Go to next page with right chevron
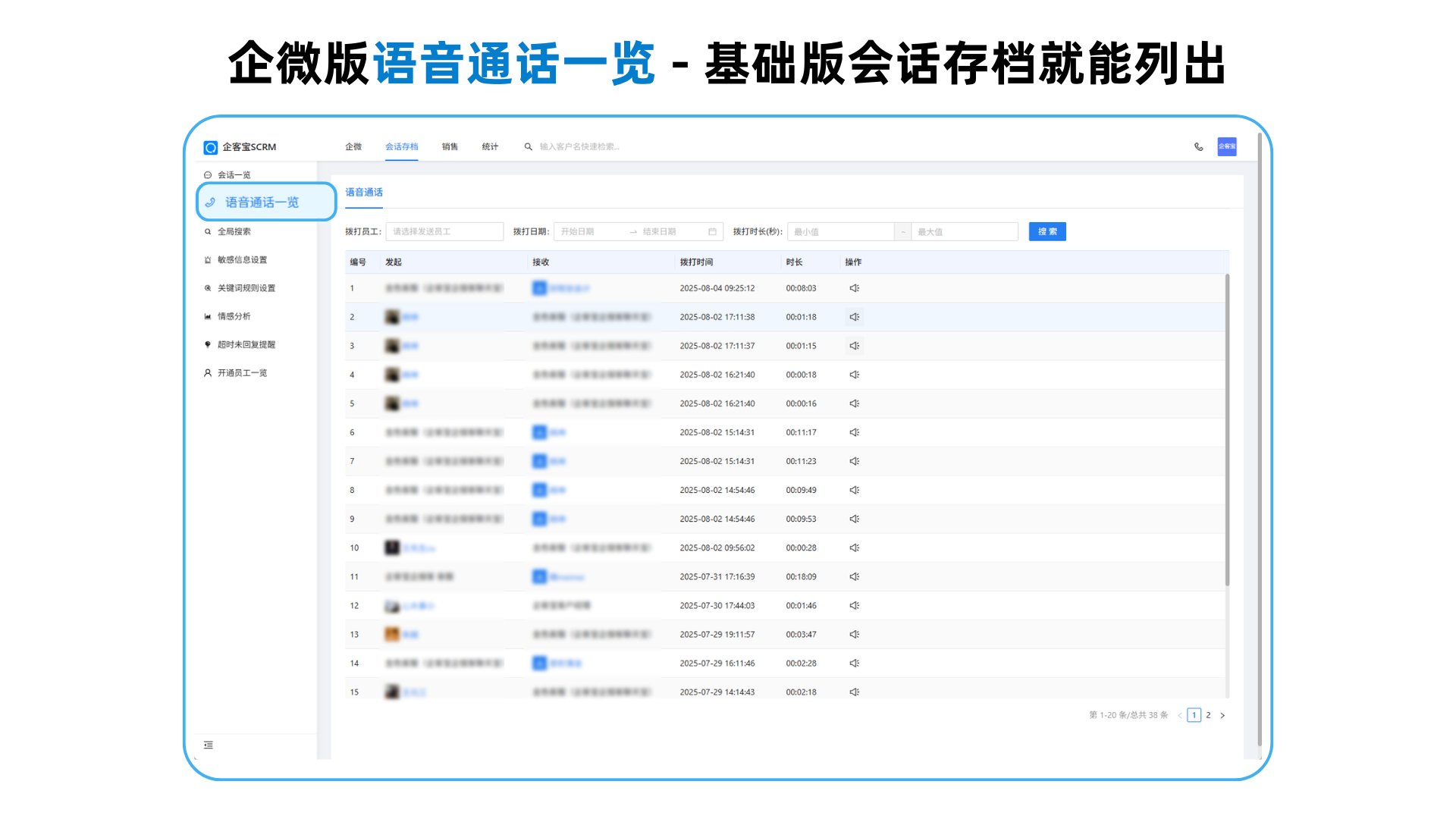The height and width of the screenshot is (819, 1456). click(1222, 715)
